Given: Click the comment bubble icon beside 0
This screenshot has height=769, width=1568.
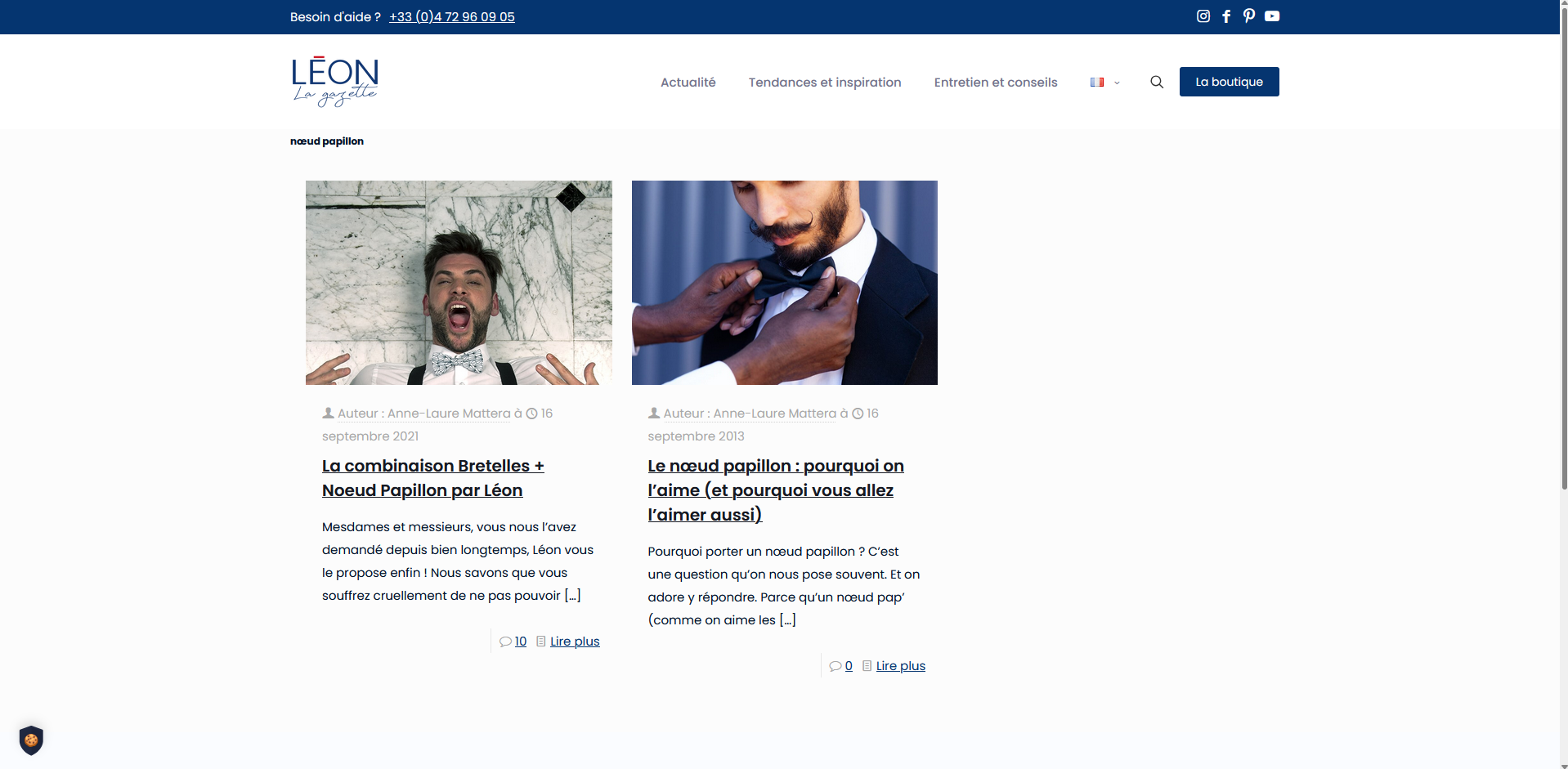Looking at the screenshot, I should [x=836, y=666].
